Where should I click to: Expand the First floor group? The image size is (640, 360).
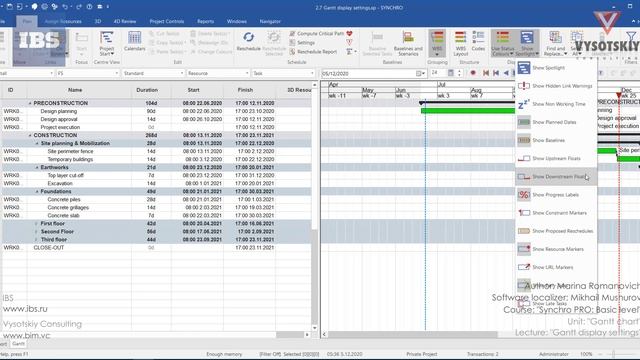[37, 224]
